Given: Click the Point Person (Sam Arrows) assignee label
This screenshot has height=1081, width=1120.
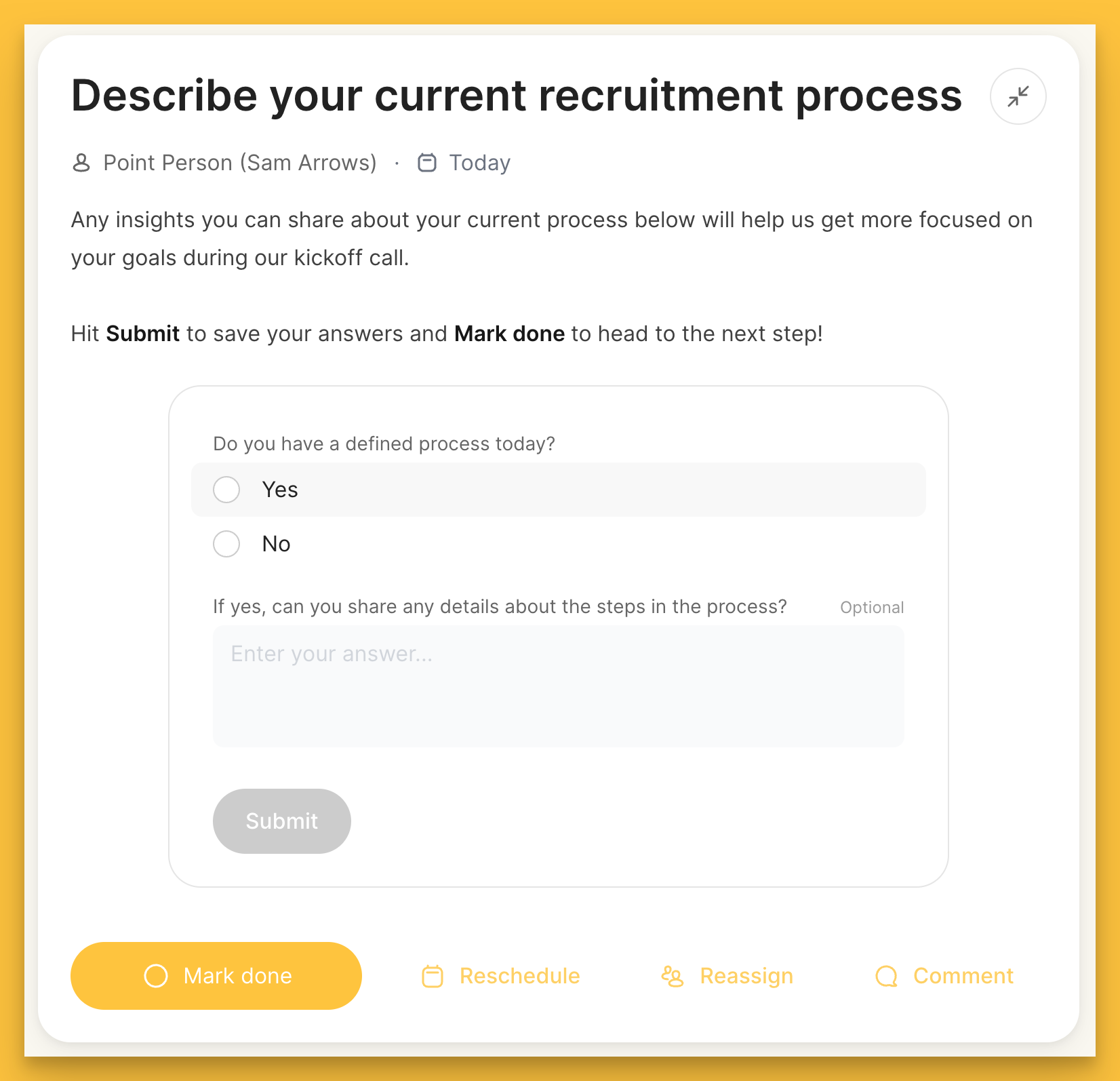Looking at the screenshot, I should pyautogui.click(x=240, y=163).
